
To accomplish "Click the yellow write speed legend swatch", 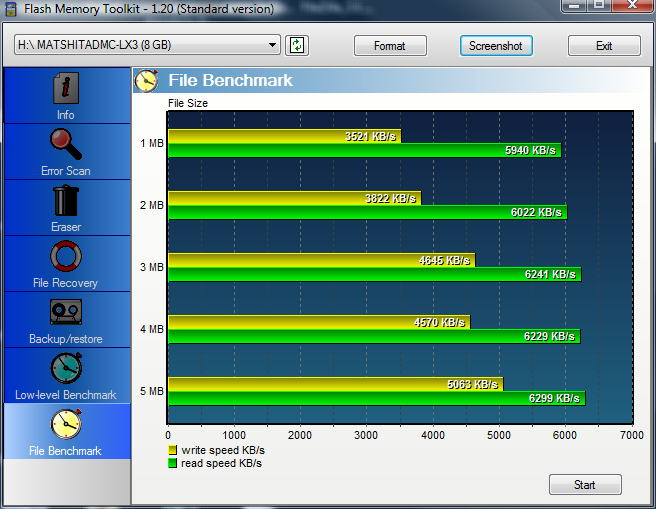I will [x=172, y=450].
